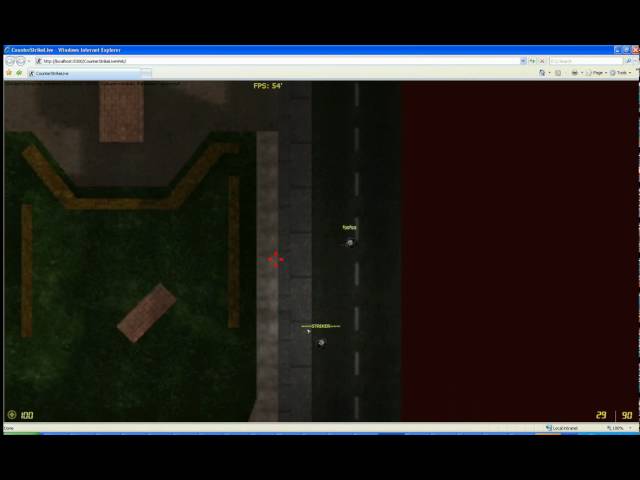Viewport: 640px width, 480px height.
Task: Click the ammo clip count 29
Action: [x=601, y=415]
